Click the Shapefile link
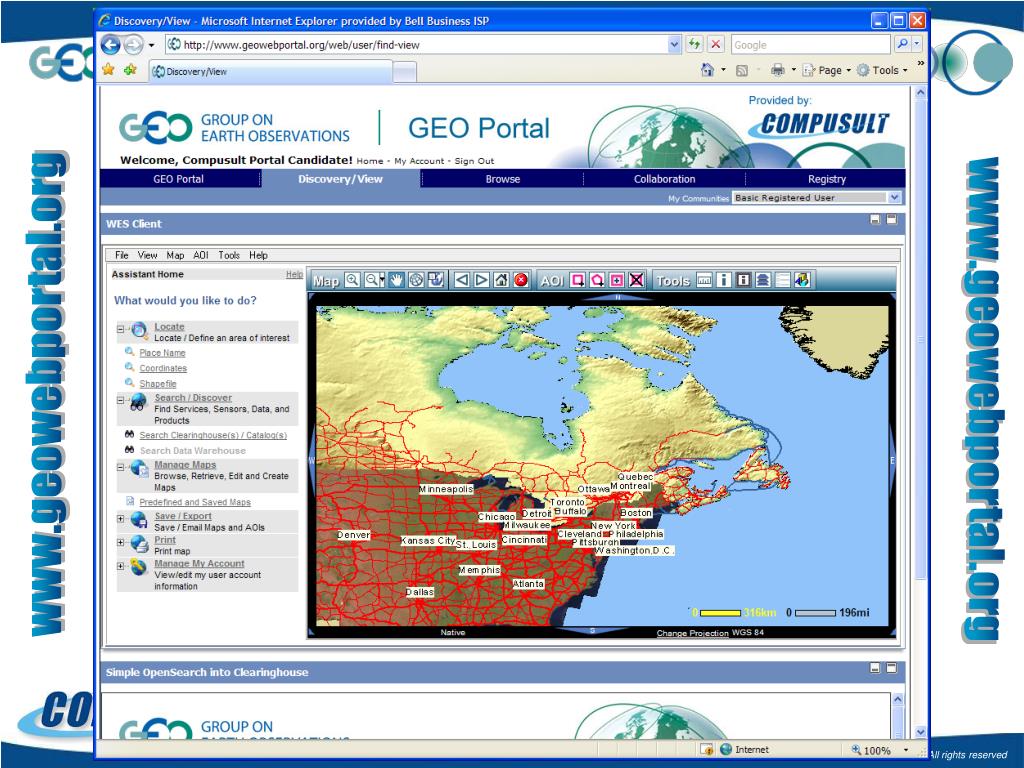1024x768 pixels. coord(157,384)
